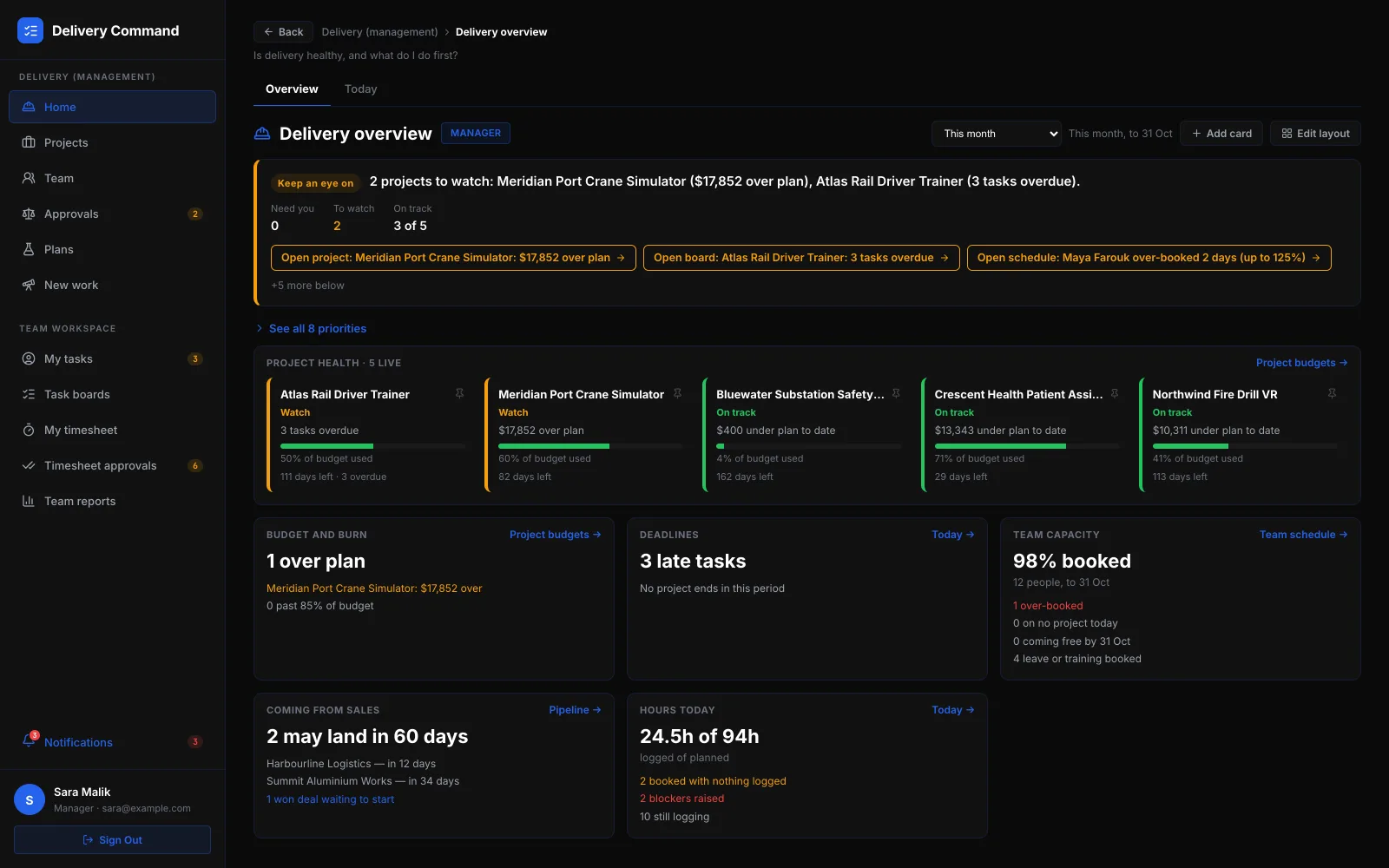
Task: Open My tasks in Team Workspace
Action: click(112, 358)
